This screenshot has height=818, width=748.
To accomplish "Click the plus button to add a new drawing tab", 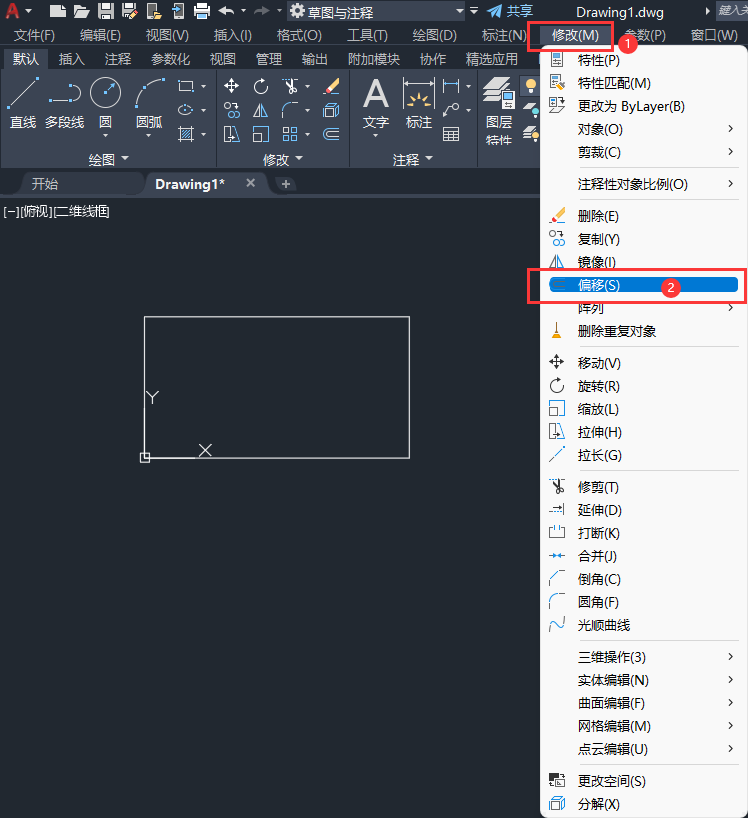I will (285, 184).
